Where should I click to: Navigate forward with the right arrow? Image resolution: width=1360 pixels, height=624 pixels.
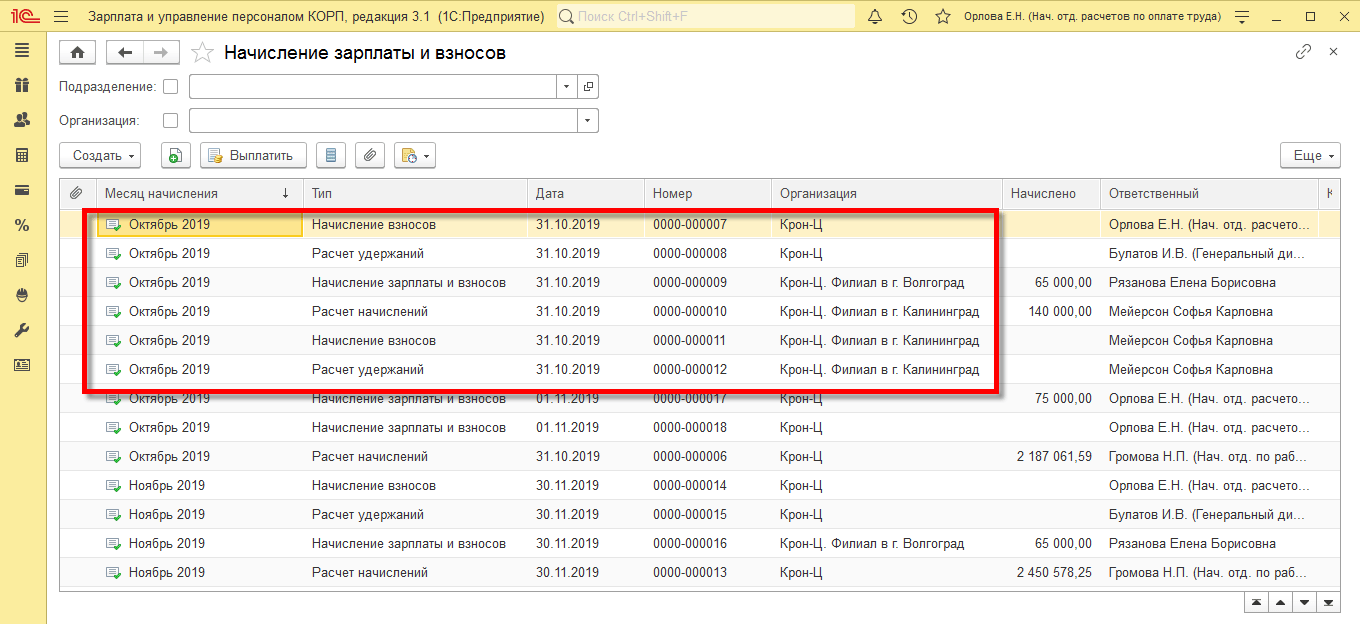pos(161,53)
